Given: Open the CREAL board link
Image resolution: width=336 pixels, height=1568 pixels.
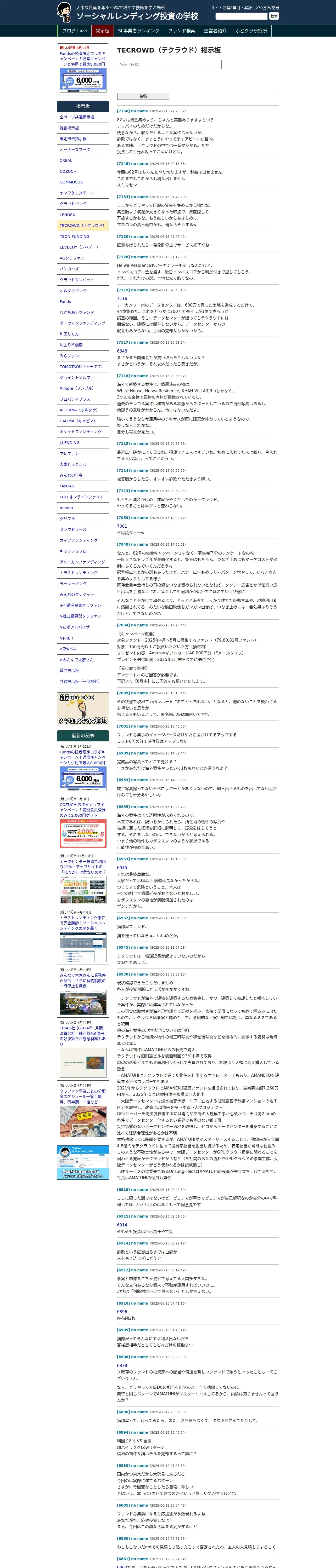Looking at the screenshot, I should 83,161.
